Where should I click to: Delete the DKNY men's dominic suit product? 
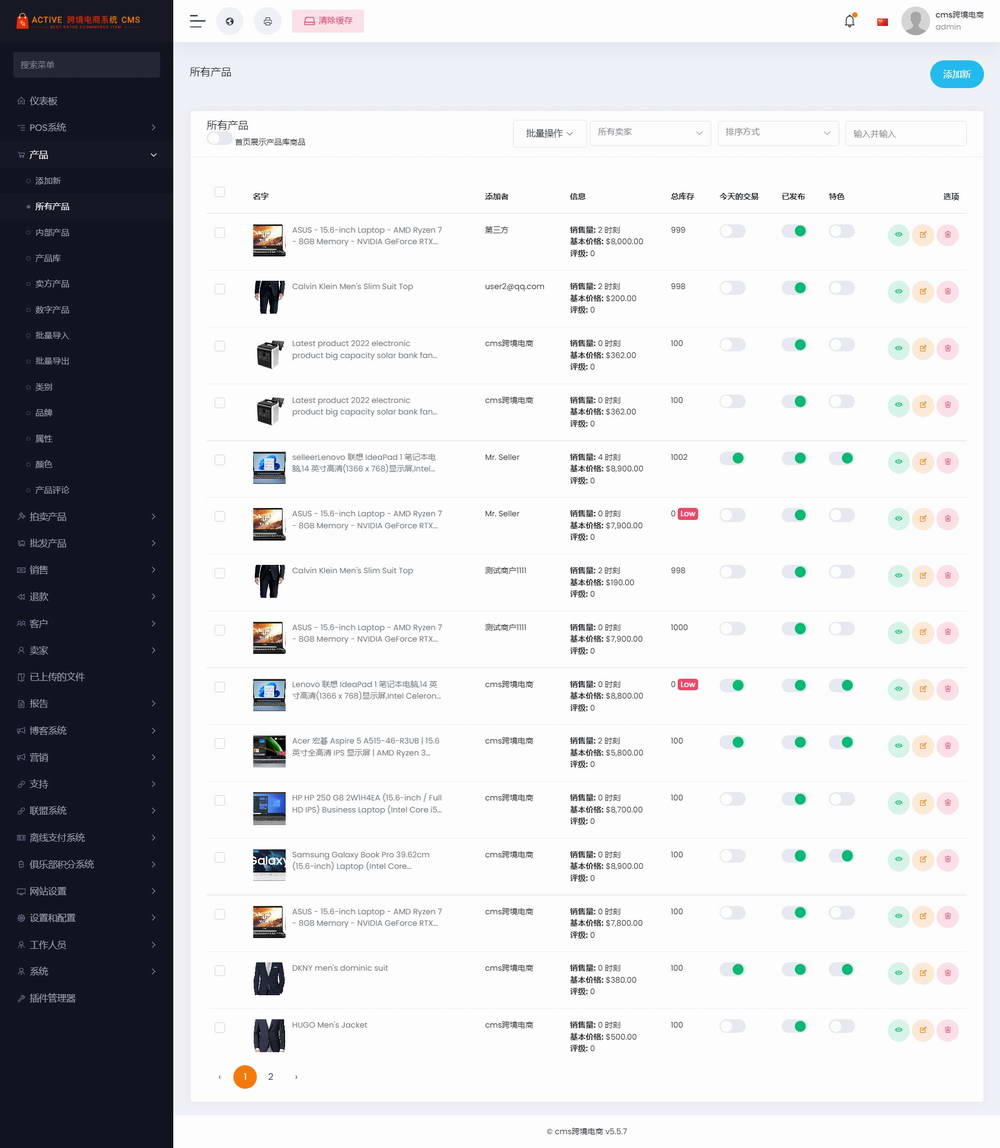coord(948,973)
